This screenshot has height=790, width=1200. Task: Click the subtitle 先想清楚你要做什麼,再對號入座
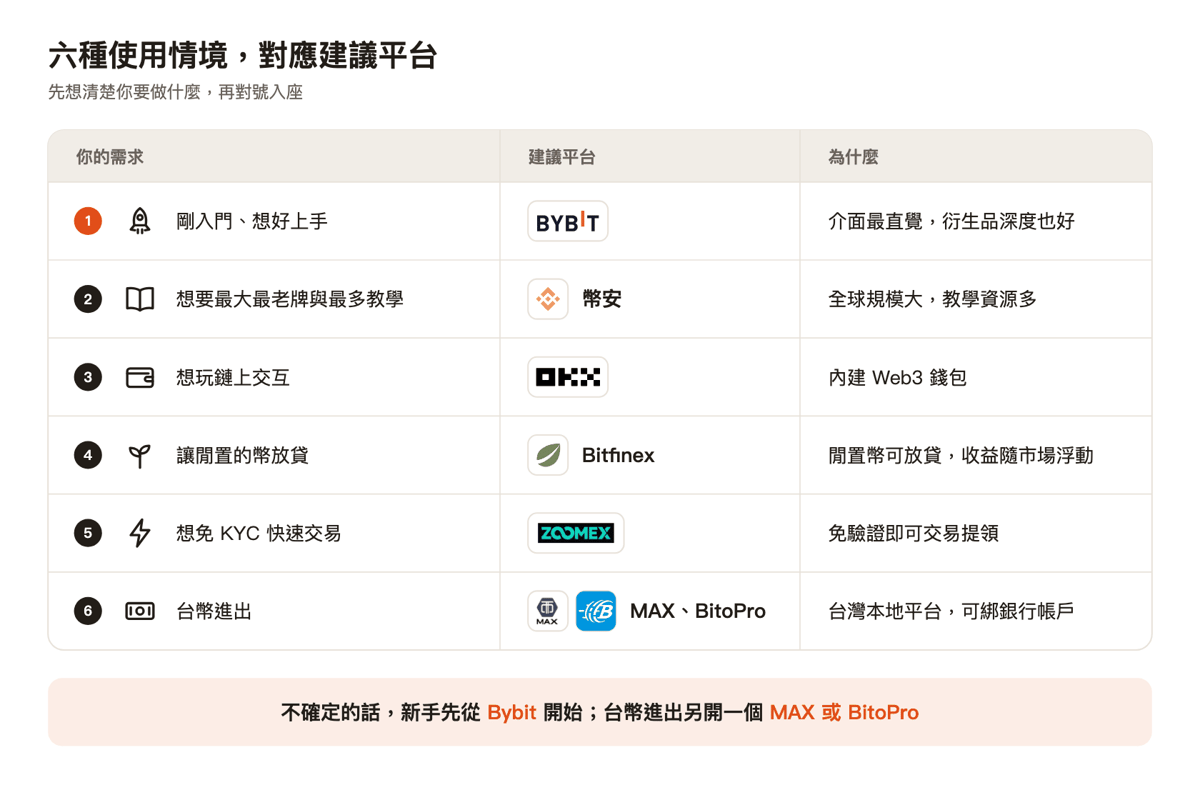[x=175, y=92]
